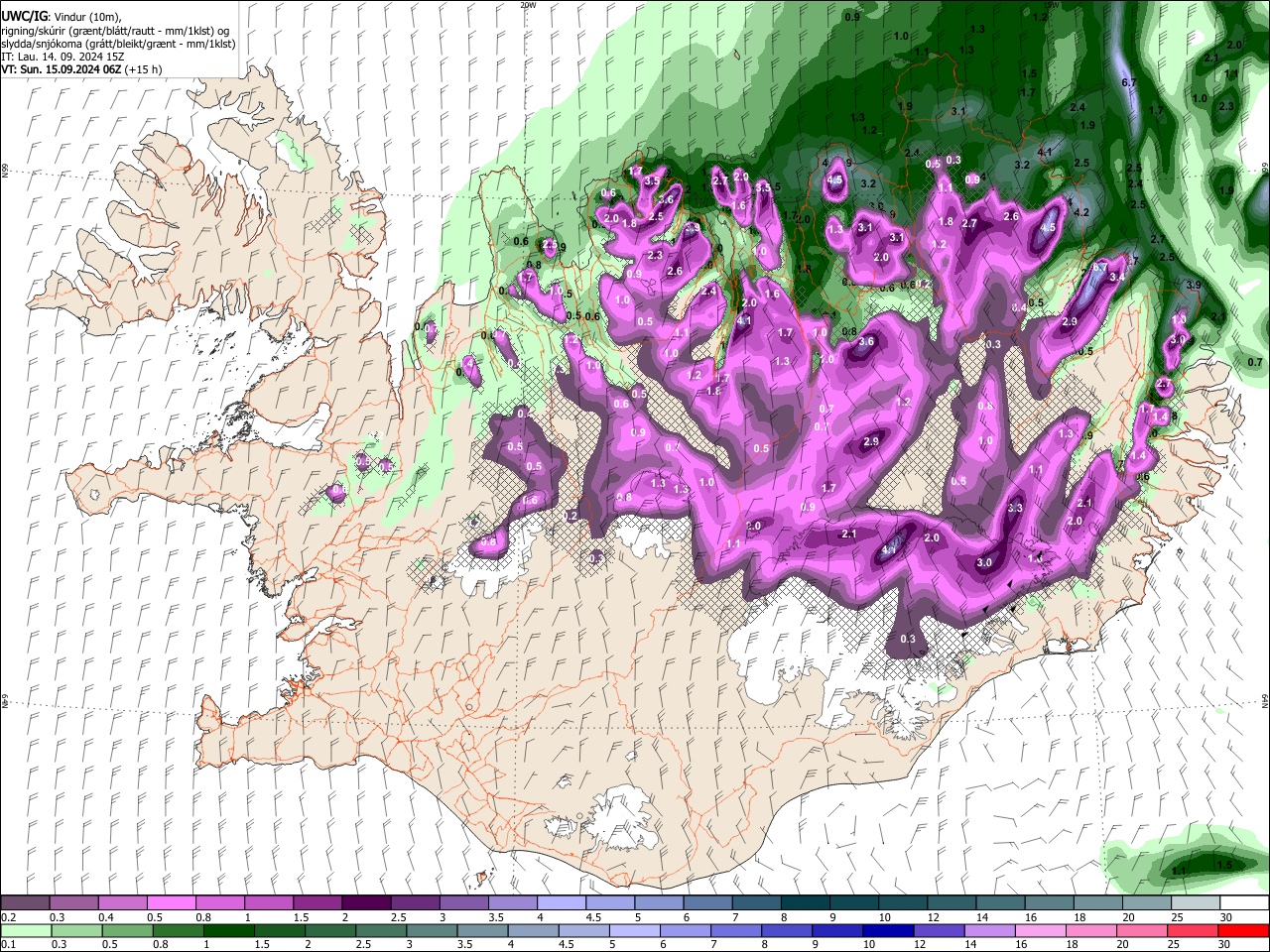The image size is (1270, 952).
Task: Click the "30" label under the upper legend row
Action: [x=1226, y=917]
